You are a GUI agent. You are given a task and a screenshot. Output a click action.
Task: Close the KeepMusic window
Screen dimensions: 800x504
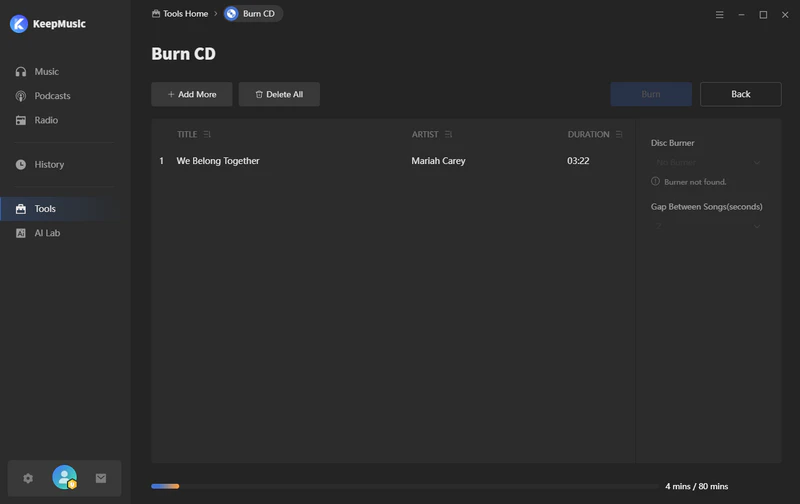785,15
